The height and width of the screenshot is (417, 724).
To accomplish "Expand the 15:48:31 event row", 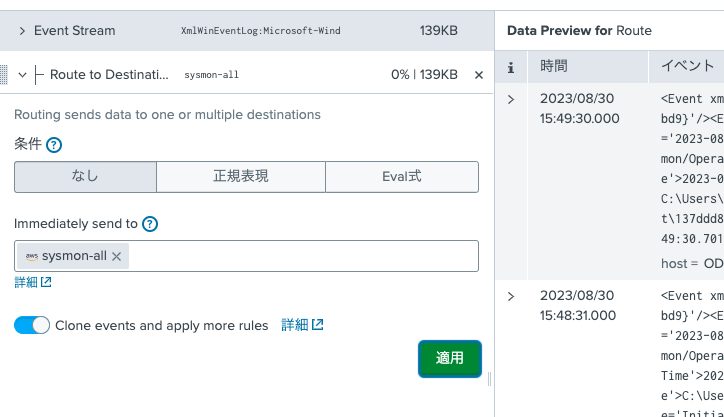I will click(511, 296).
